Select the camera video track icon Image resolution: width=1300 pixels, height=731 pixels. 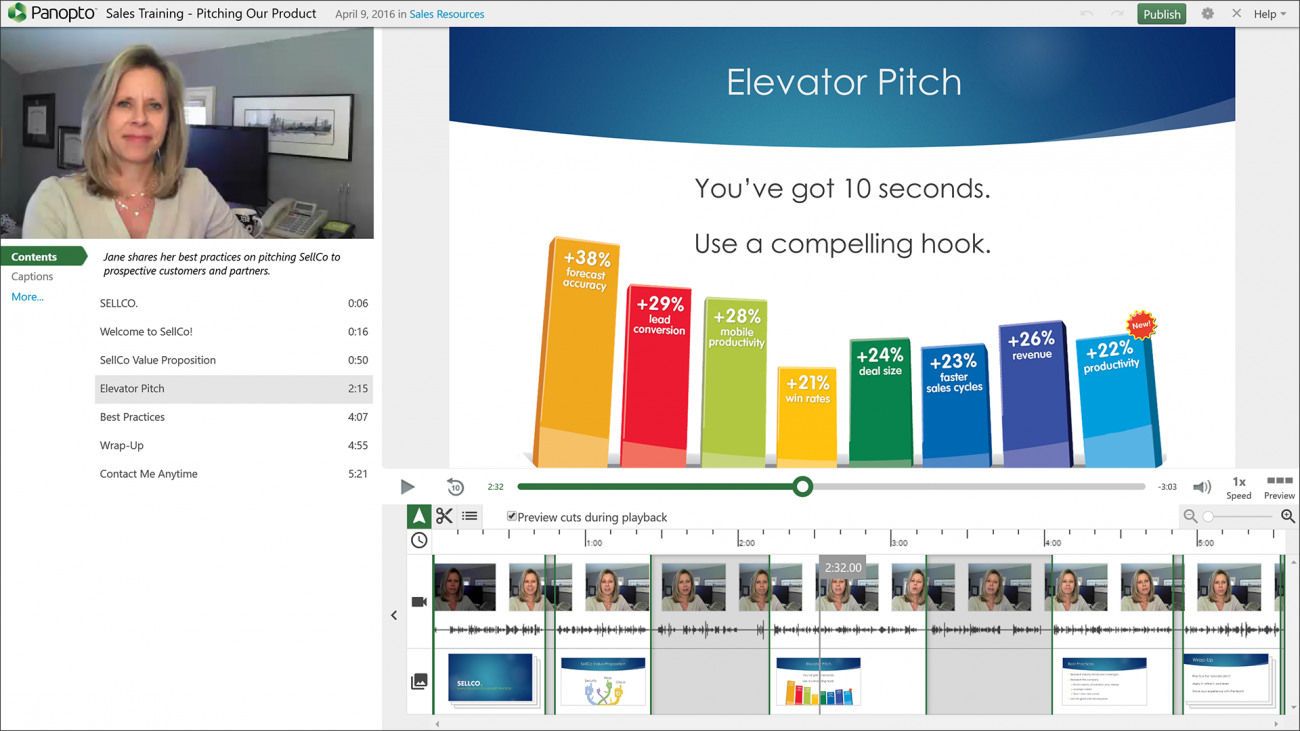(419, 601)
